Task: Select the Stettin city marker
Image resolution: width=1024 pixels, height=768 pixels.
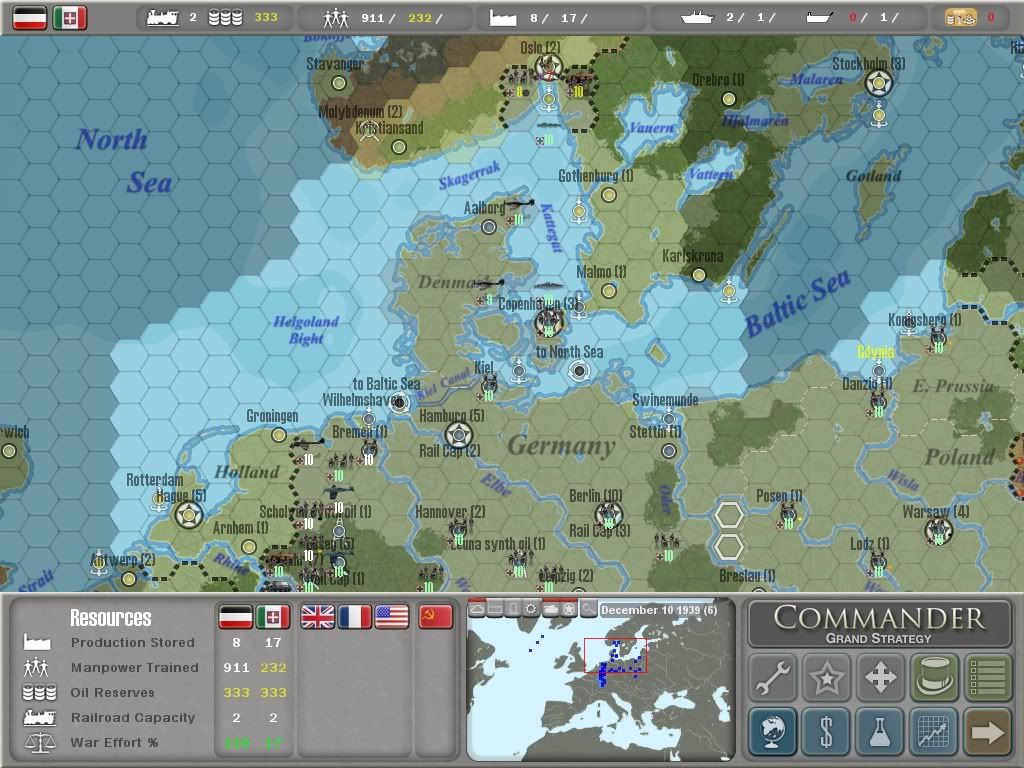Action: click(x=669, y=450)
